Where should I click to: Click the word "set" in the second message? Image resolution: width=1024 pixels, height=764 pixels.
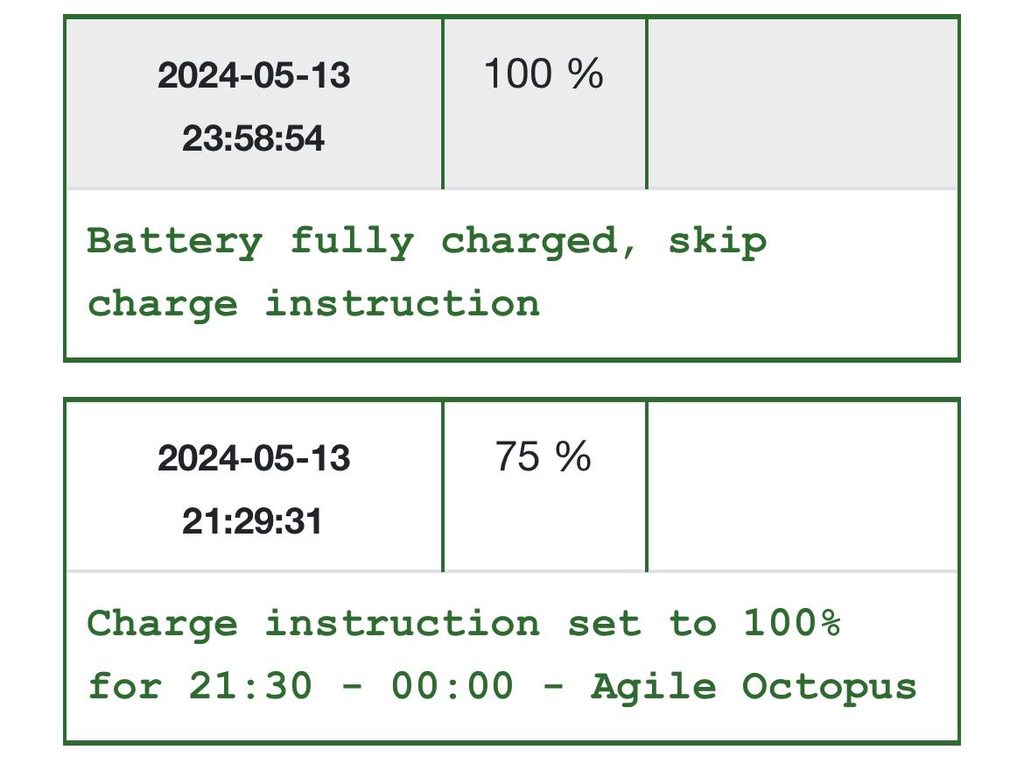604,623
